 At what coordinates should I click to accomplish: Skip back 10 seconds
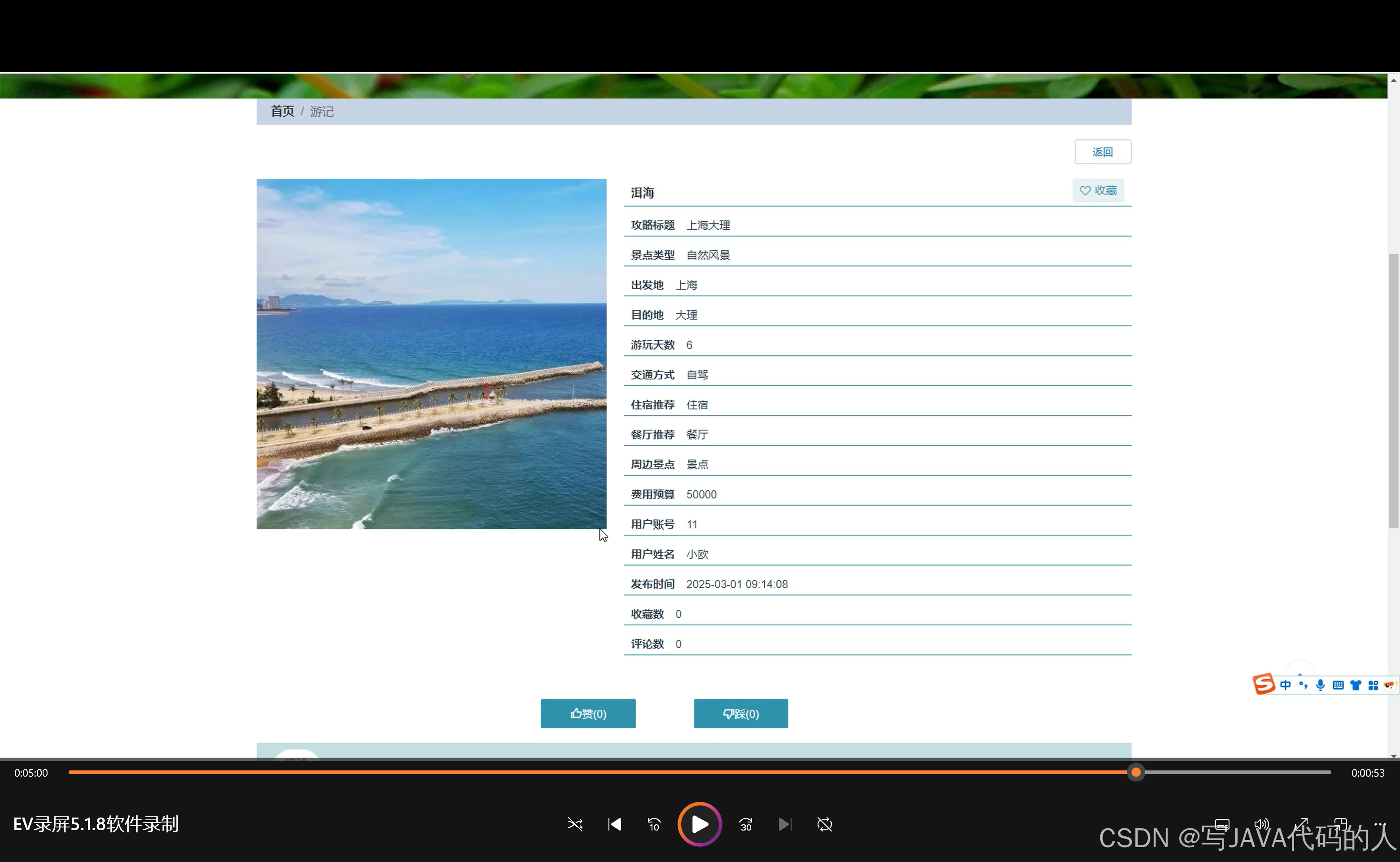click(x=654, y=824)
